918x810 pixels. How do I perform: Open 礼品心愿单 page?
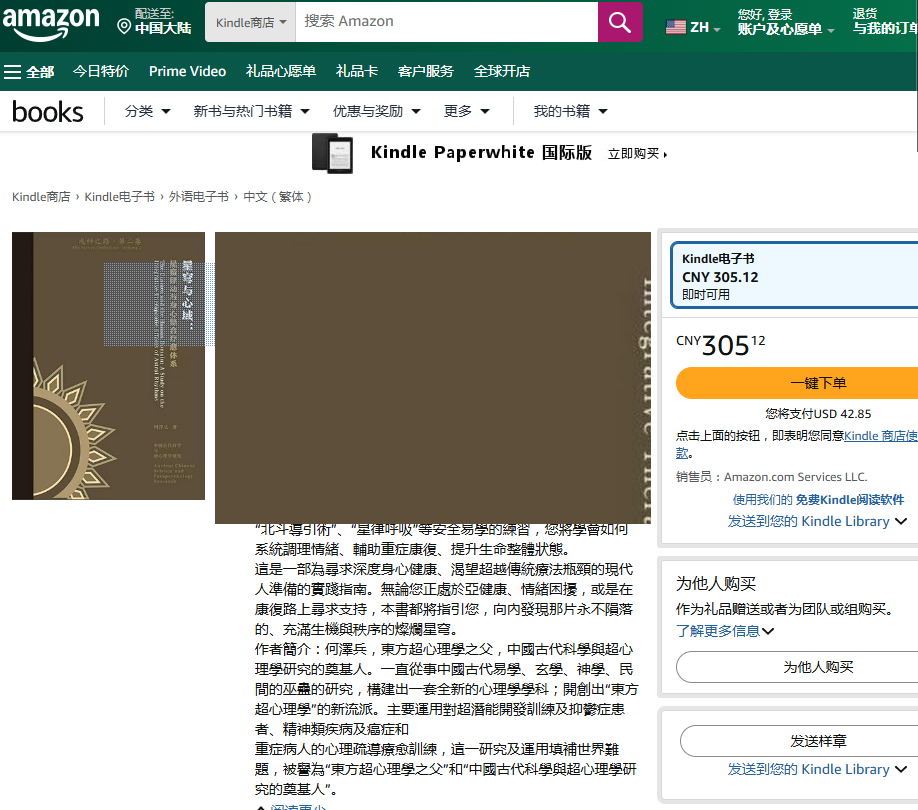click(281, 71)
